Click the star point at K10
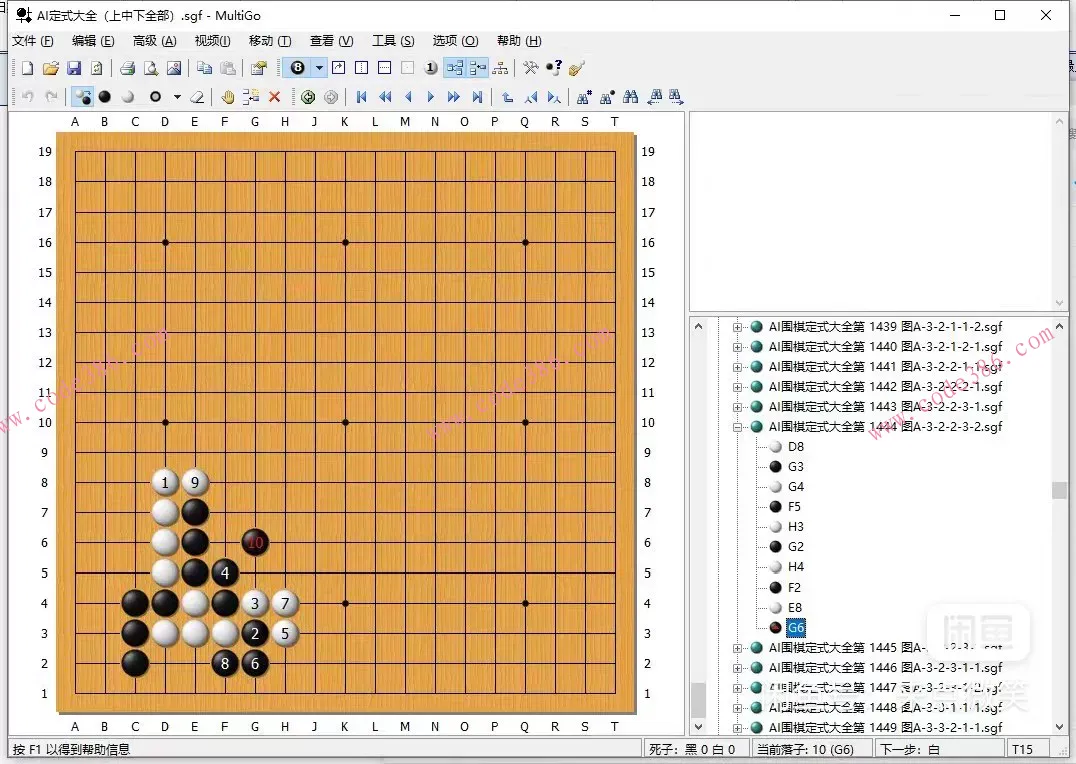 (x=345, y=422)
